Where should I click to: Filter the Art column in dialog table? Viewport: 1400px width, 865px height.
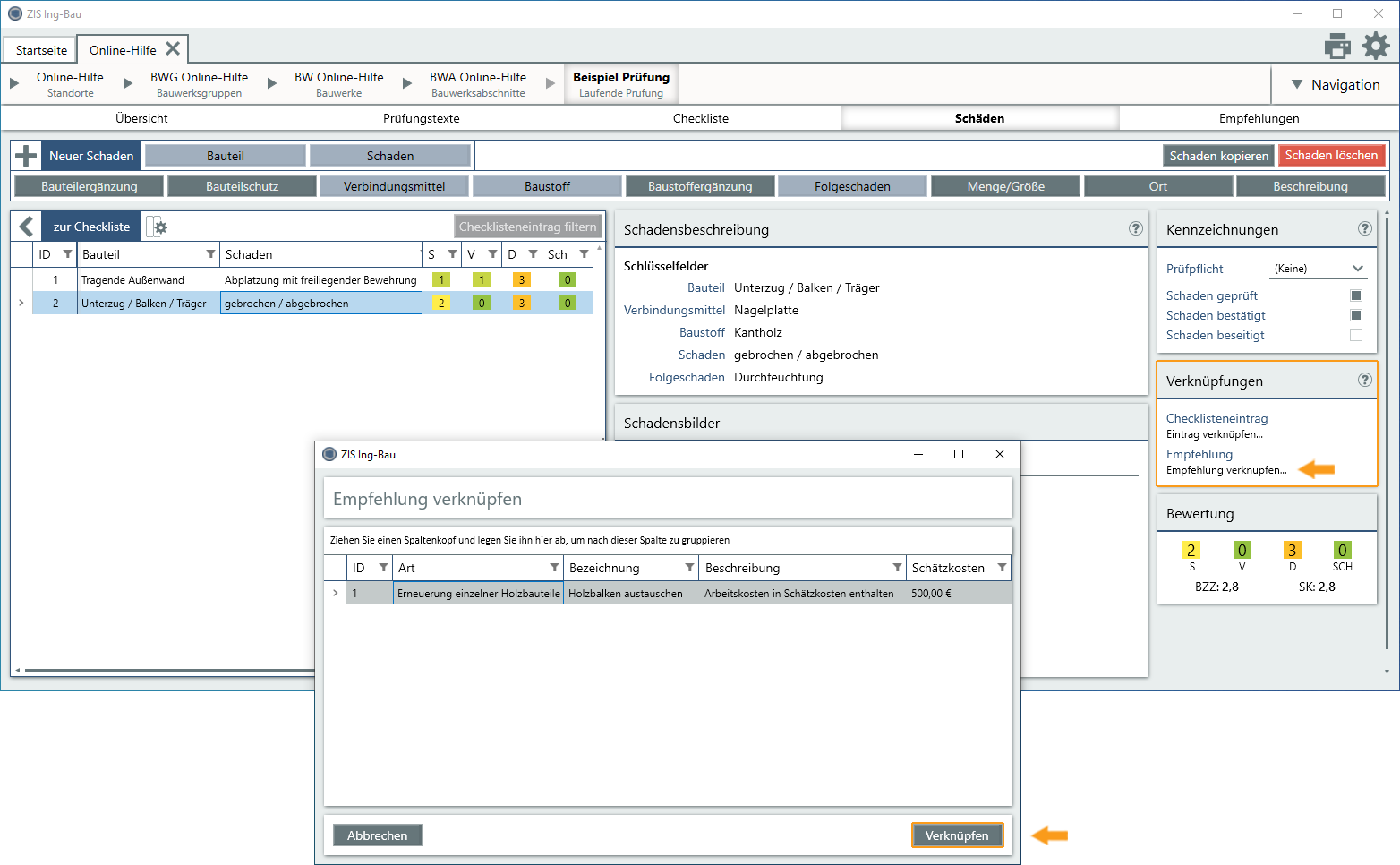pyautogui.click(x=554, y=568)
